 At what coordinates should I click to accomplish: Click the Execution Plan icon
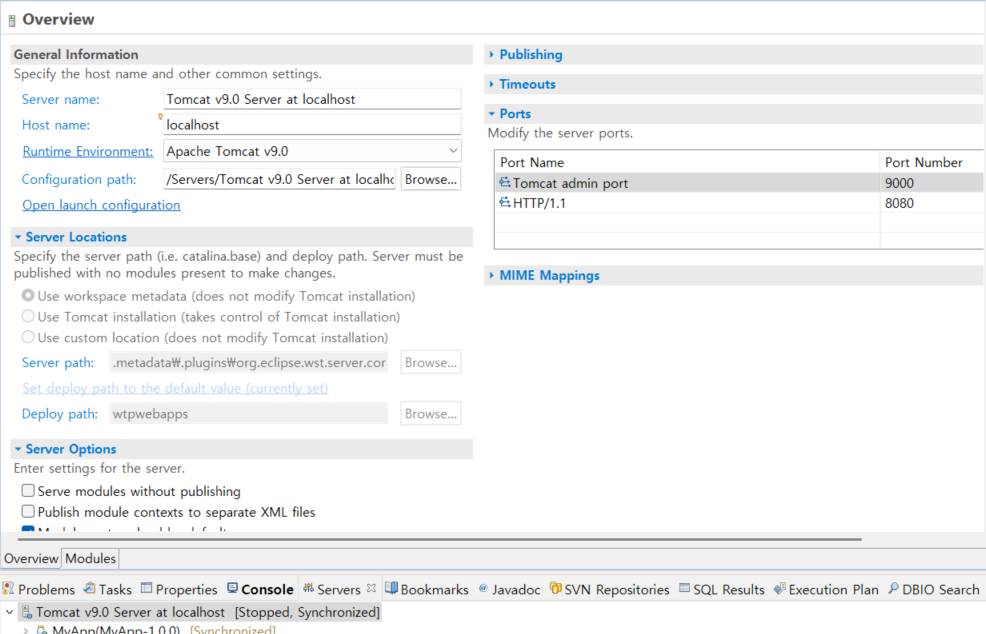coord(780,589)
